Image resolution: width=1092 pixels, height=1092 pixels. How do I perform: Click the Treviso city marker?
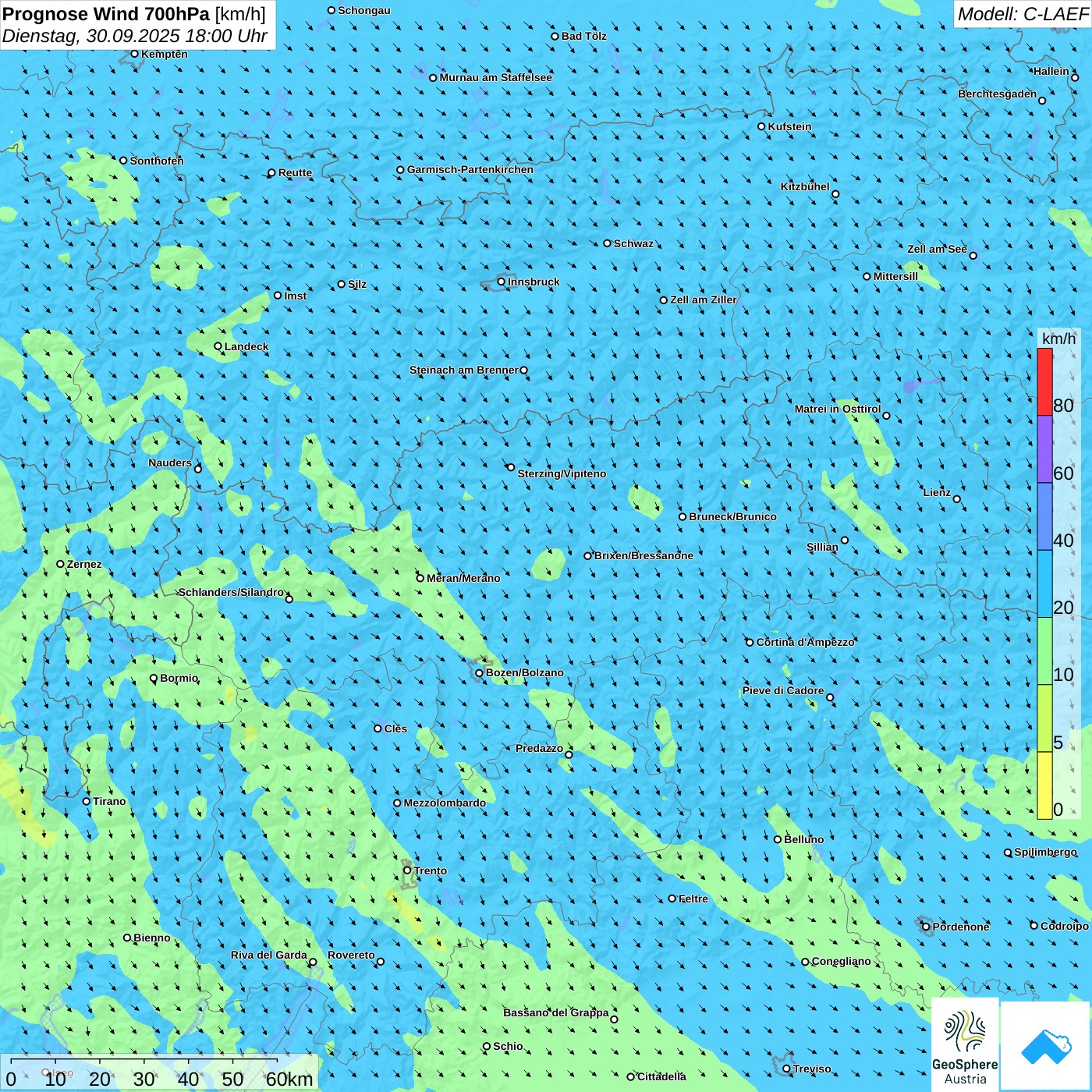coord(787,1069)
